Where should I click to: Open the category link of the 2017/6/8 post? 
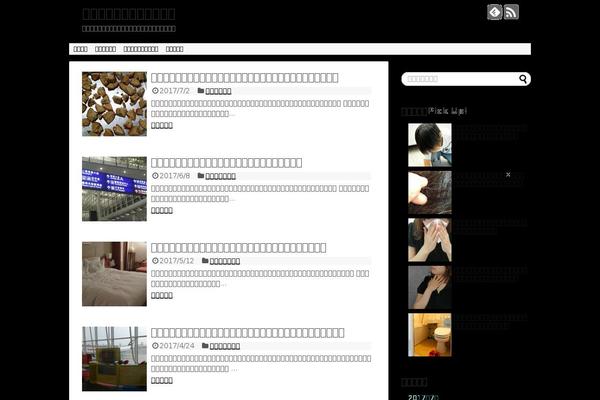[220, 176]
